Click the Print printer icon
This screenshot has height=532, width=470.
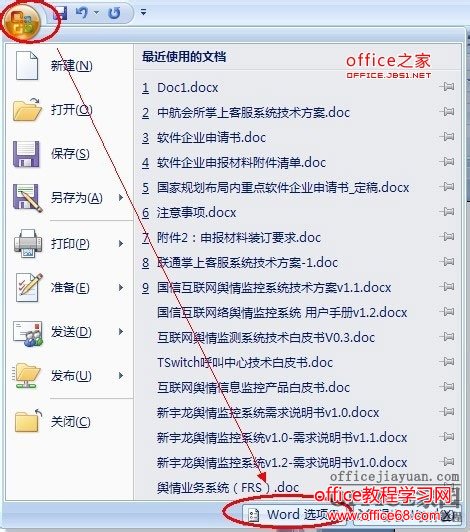(x=28, y=243)
